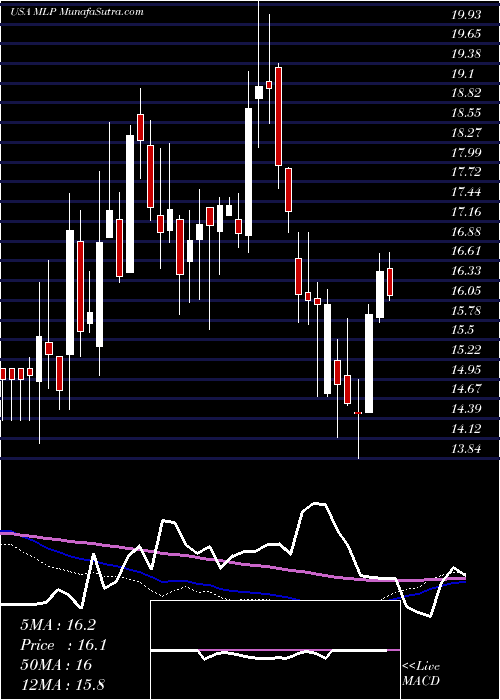Click the last red candlestick on the right
This screenshot has height=700, width=500.
tap(390, 282)
